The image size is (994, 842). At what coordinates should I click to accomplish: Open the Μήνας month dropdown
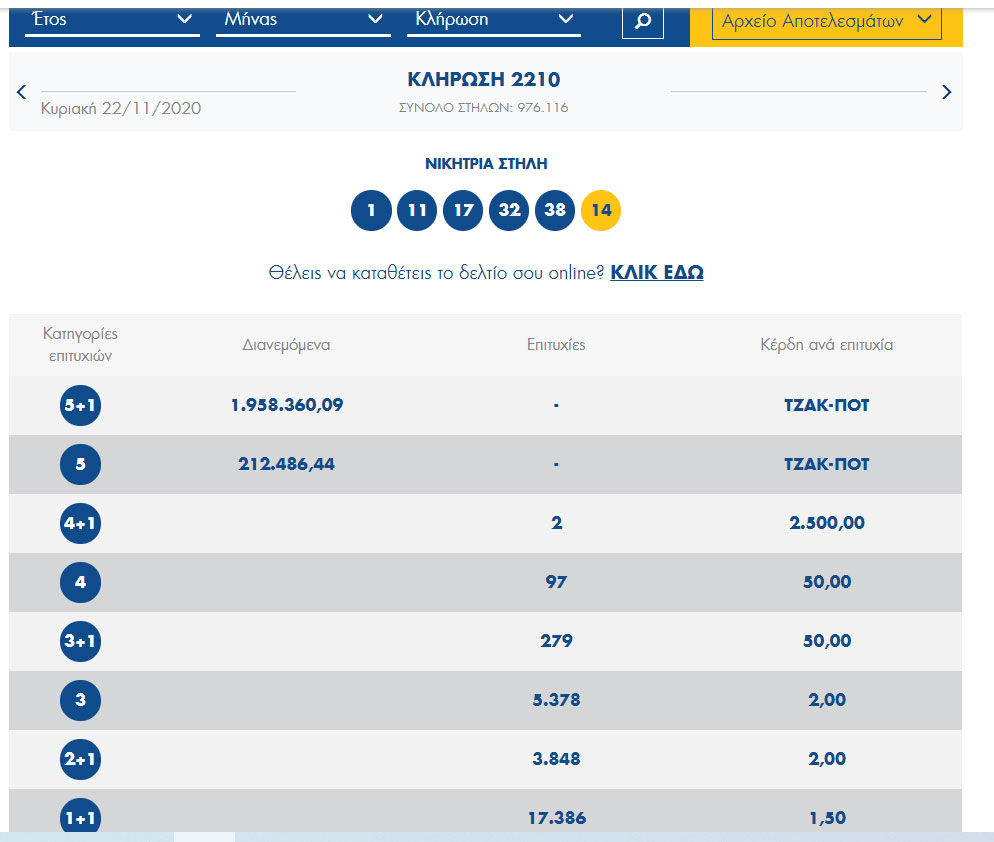point(301,20)
